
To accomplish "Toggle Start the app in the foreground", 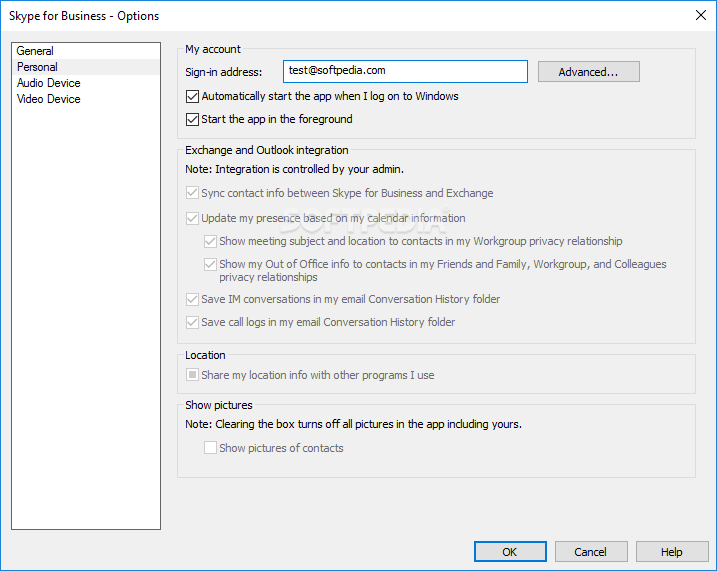I will click(x=193, y=119).
